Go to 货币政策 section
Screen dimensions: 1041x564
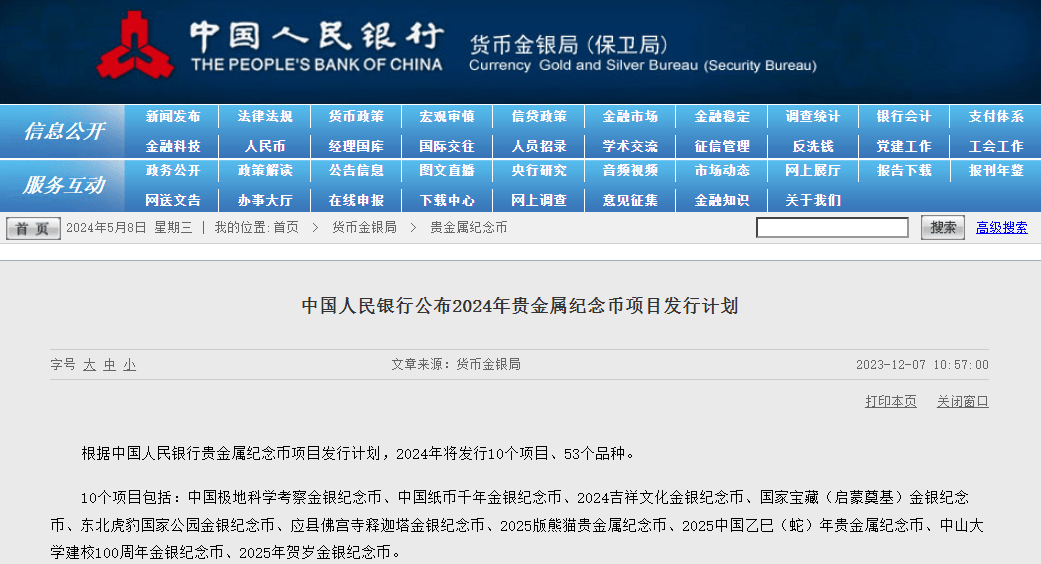(x=356, y=116)
